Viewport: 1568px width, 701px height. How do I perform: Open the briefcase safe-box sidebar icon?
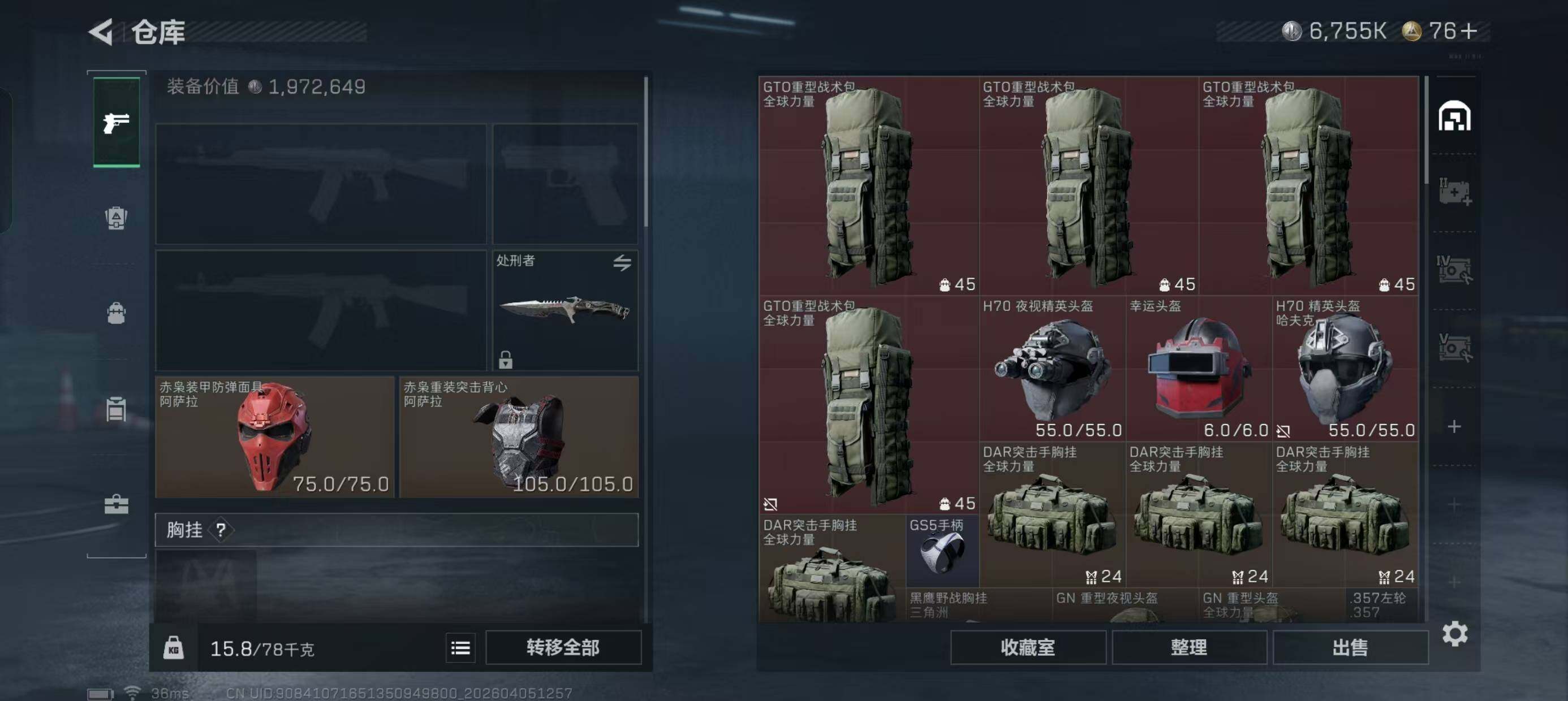[117, 504]
